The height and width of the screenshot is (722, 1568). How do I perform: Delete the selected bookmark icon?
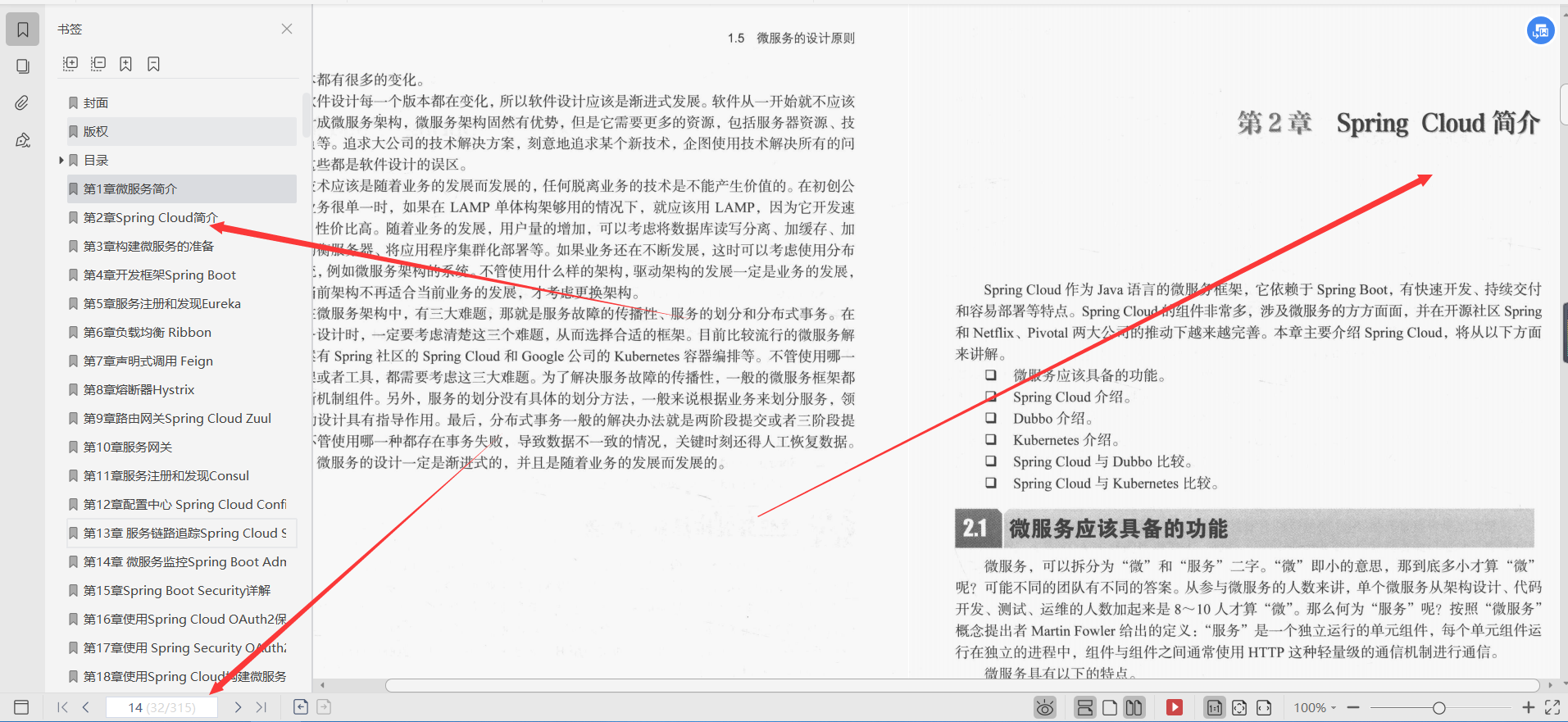coord(153,64)
